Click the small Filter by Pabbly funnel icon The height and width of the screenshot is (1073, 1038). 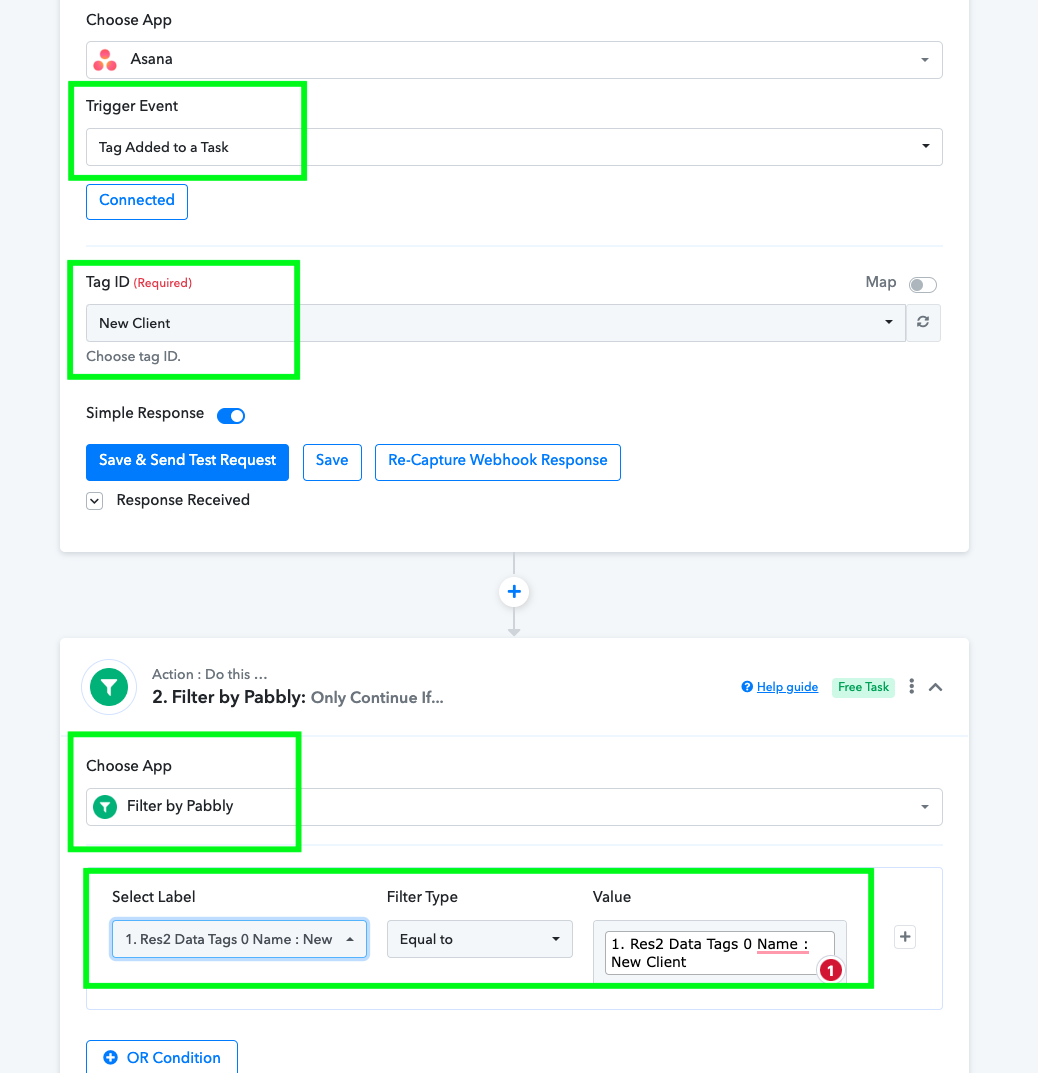tap(105, 807)
